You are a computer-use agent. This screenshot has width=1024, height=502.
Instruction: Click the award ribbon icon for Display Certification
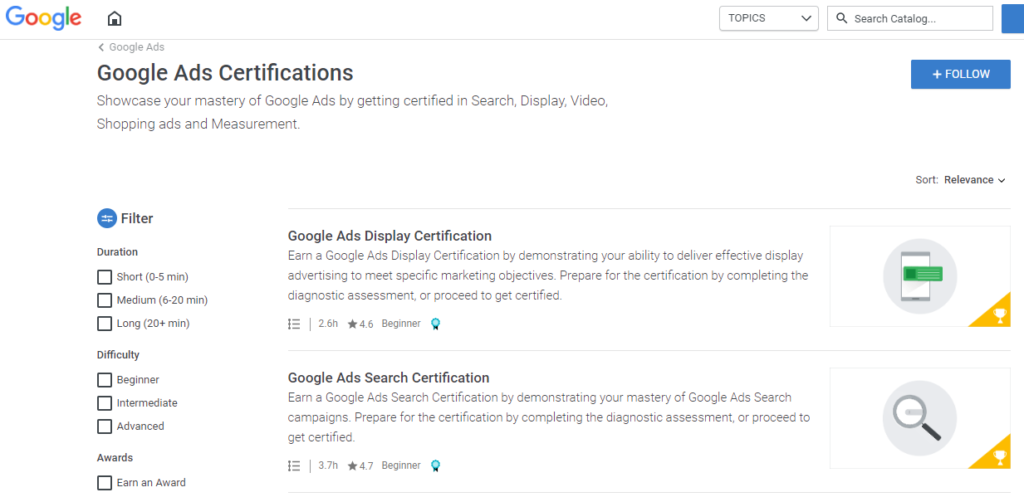pos(436,324)
